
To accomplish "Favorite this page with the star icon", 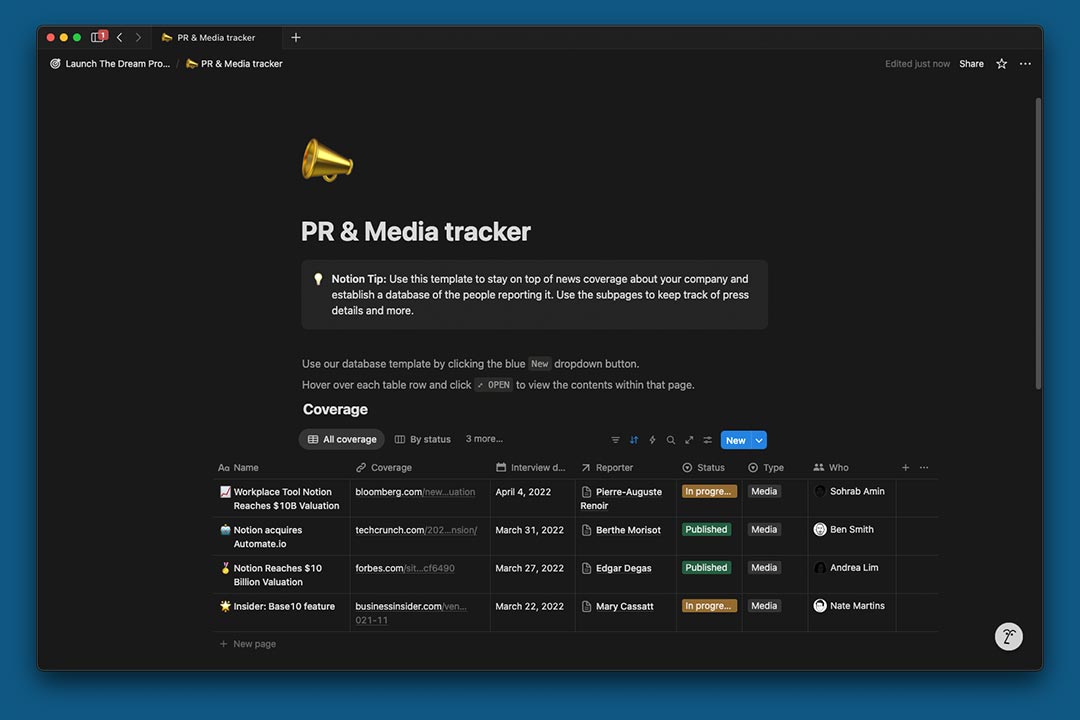I will [x=1001, y=63].
